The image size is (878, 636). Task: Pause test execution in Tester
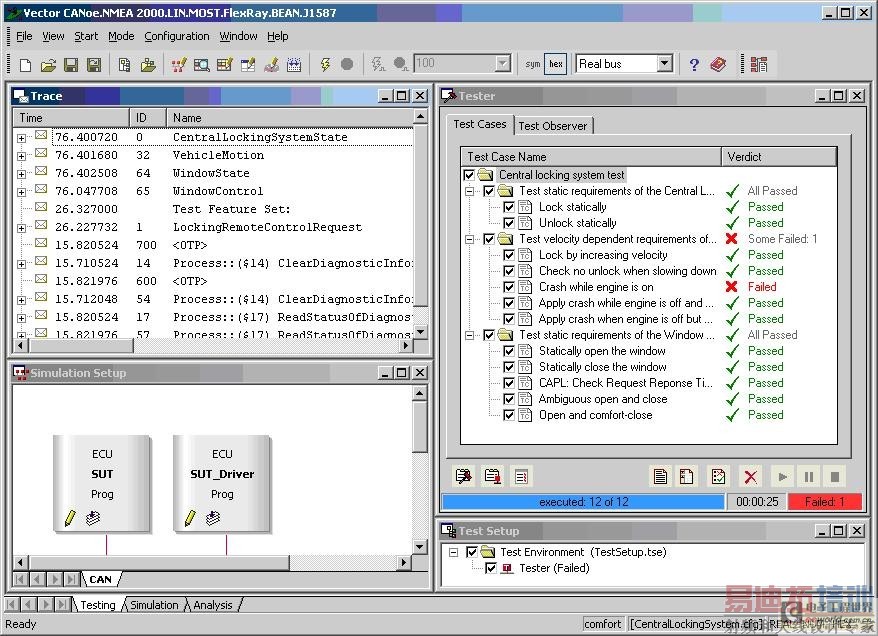coord(809,477)
